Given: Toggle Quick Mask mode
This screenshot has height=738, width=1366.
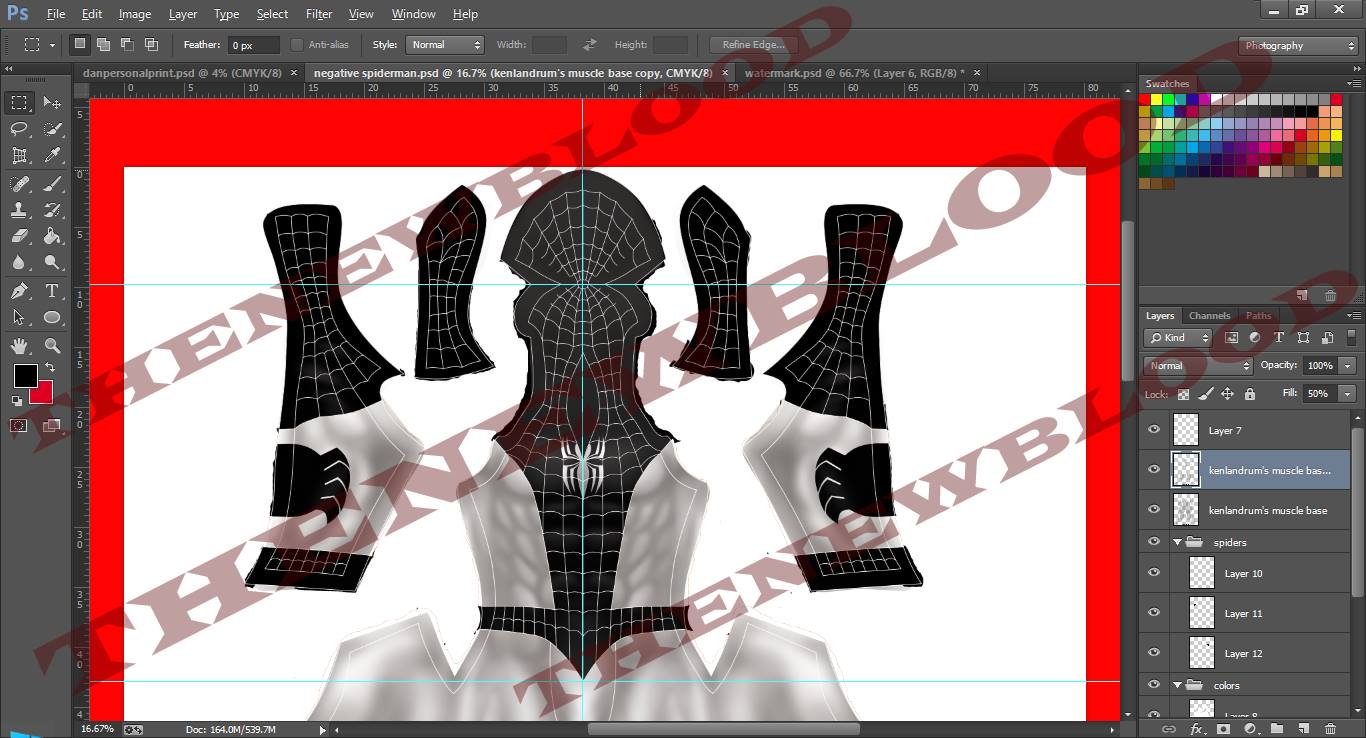Looking at the screenshot, I should [x=19, y=426].
